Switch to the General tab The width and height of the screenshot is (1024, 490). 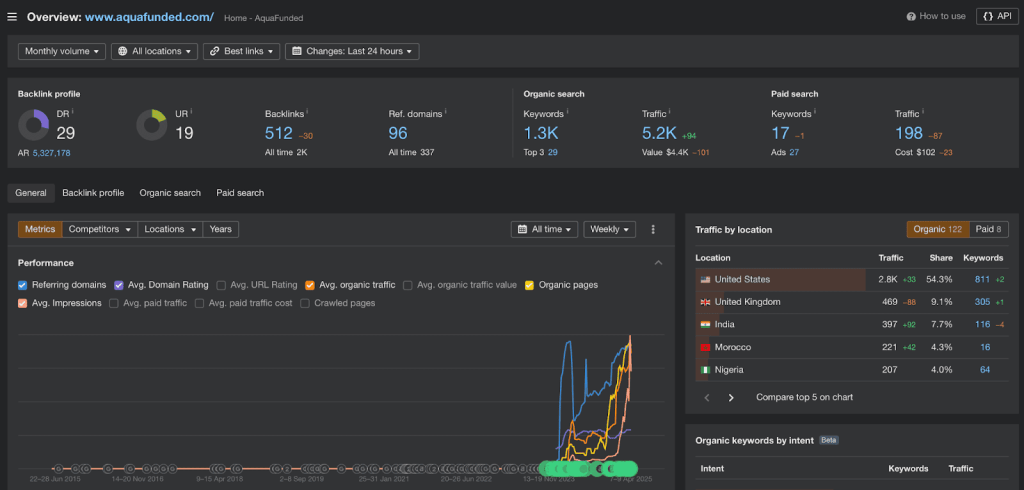[x=31, y=193]
